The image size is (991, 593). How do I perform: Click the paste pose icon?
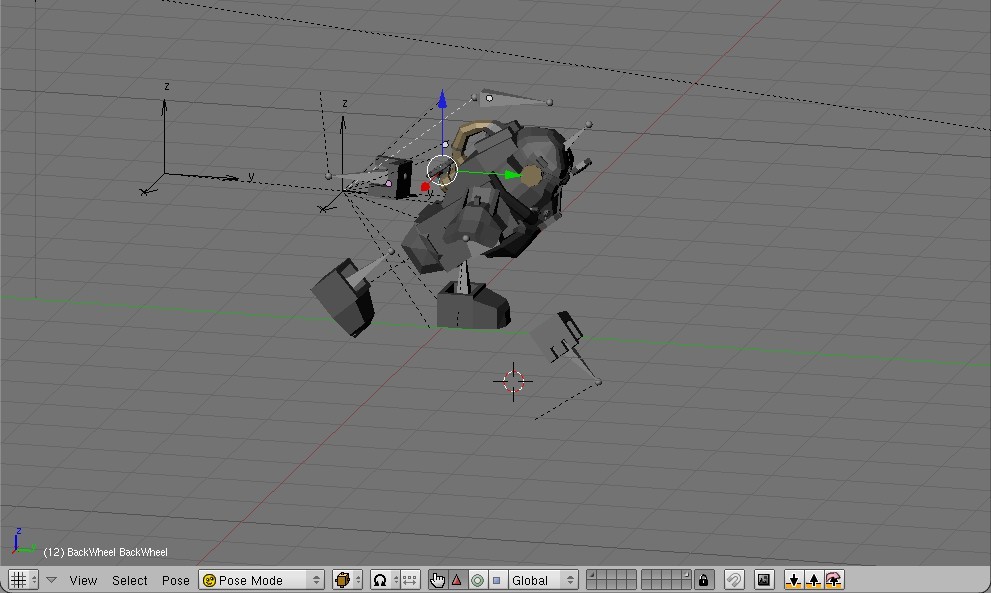click(x=814, y=580)
